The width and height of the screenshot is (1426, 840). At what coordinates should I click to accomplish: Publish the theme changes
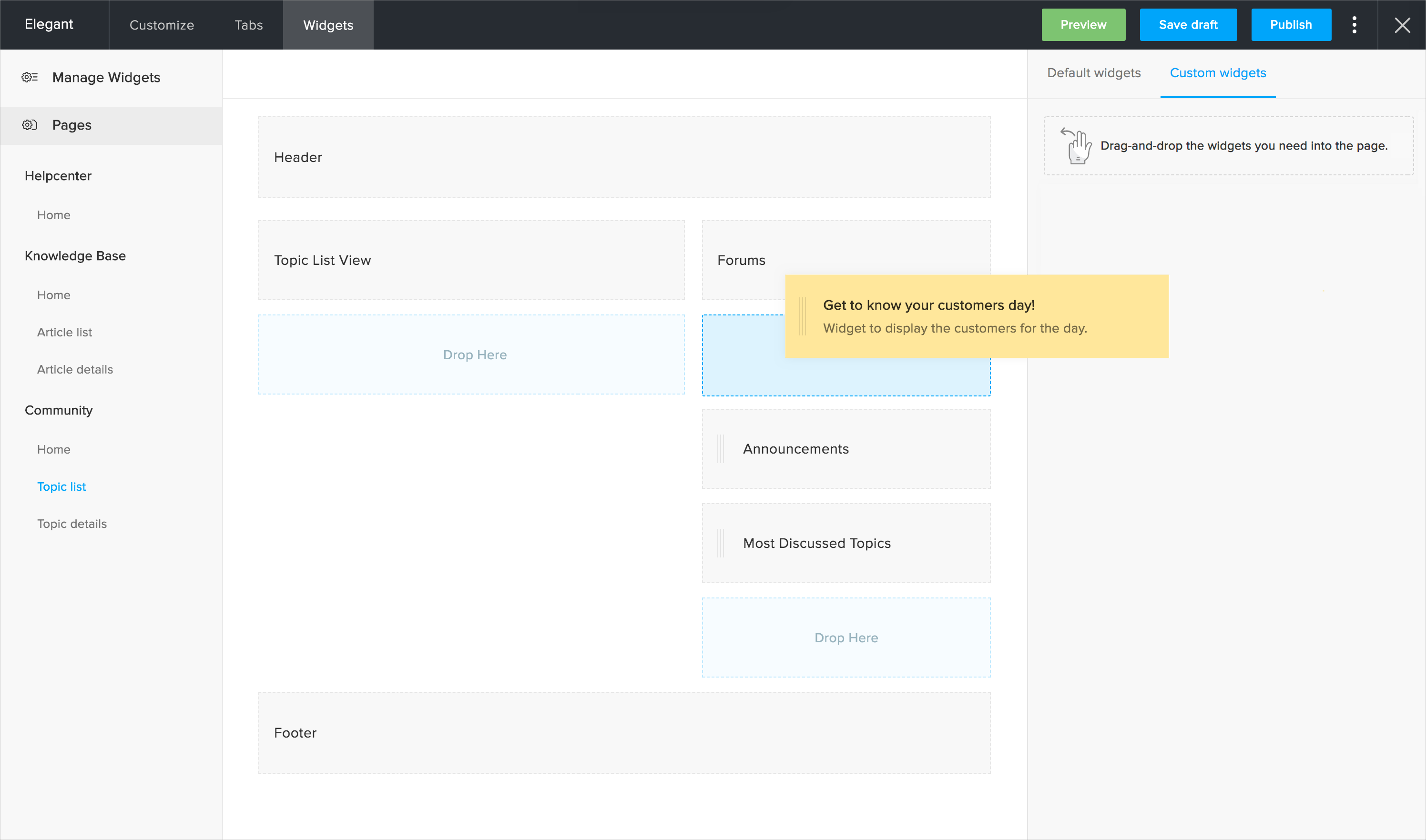(1291, 25)
